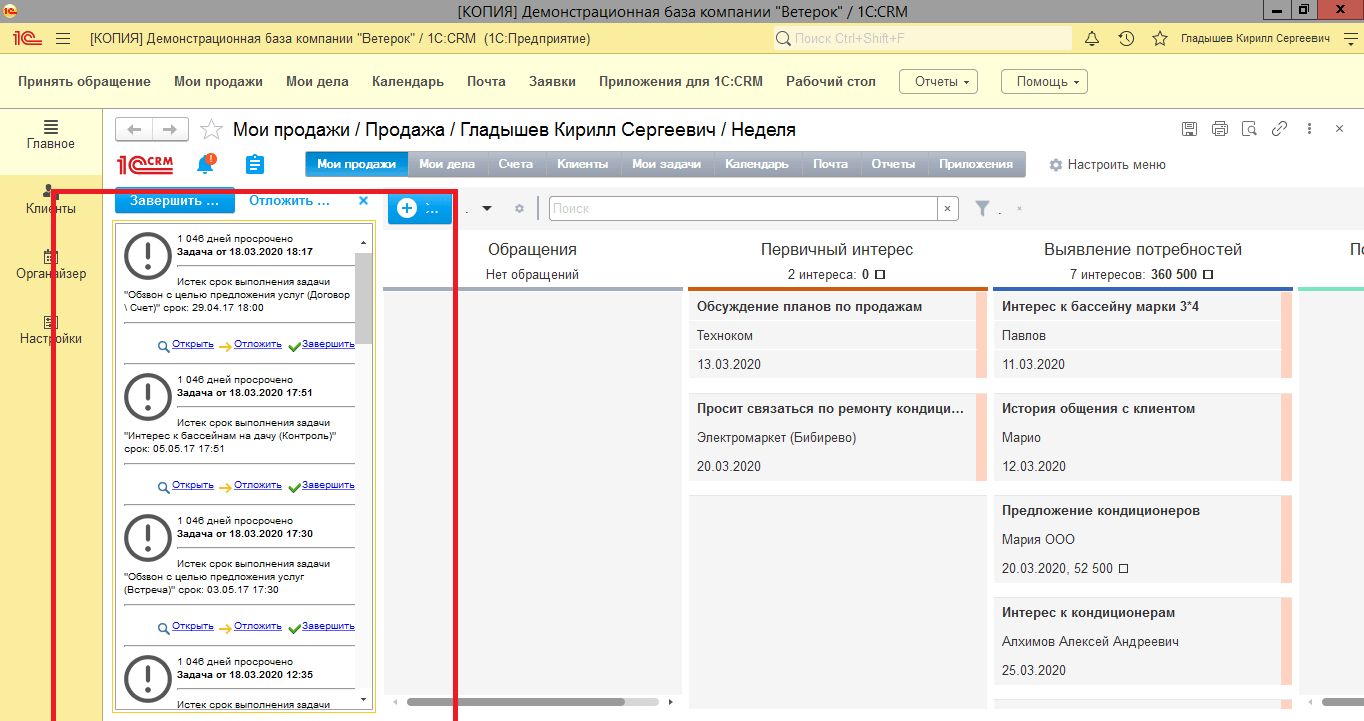Viewport: 1364px width, 721px height.
Task: Expand the Отчеты dropdown button
Action: click(938, 81)
